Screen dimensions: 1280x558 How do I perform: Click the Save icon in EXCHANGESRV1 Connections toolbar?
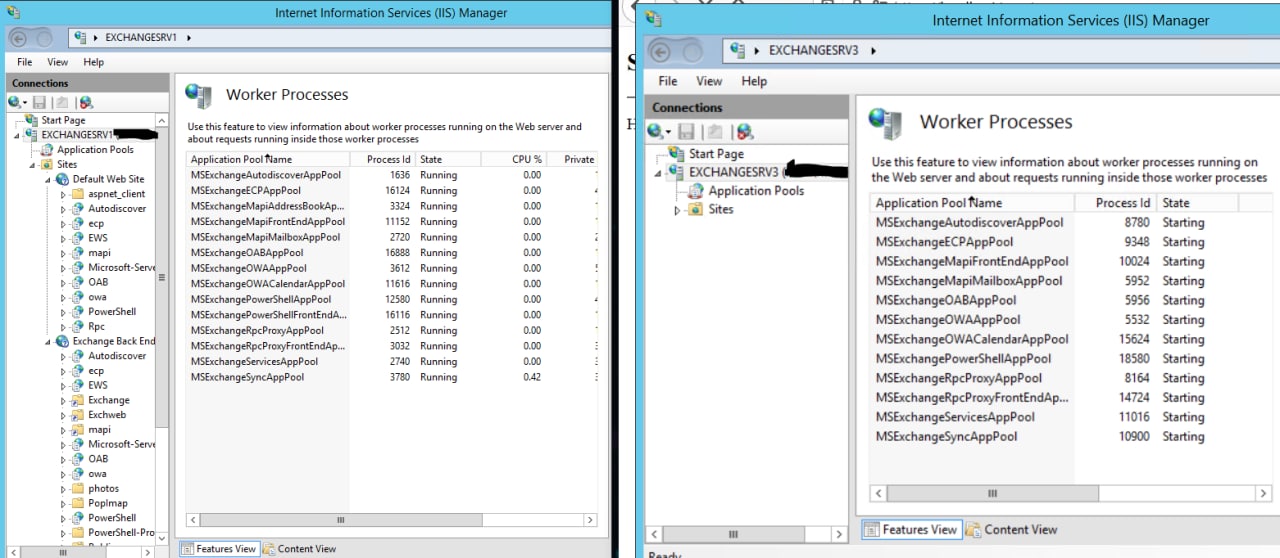tap(40, 102)
